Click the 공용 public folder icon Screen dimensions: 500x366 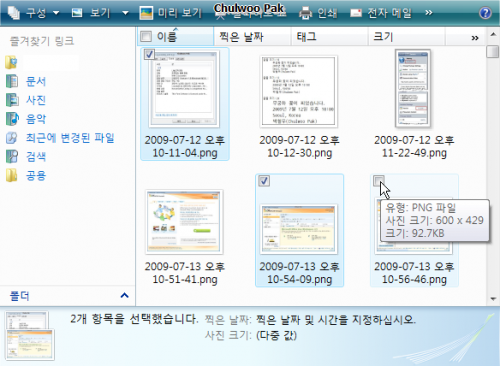pyautogui.click(x=12, y=175)
